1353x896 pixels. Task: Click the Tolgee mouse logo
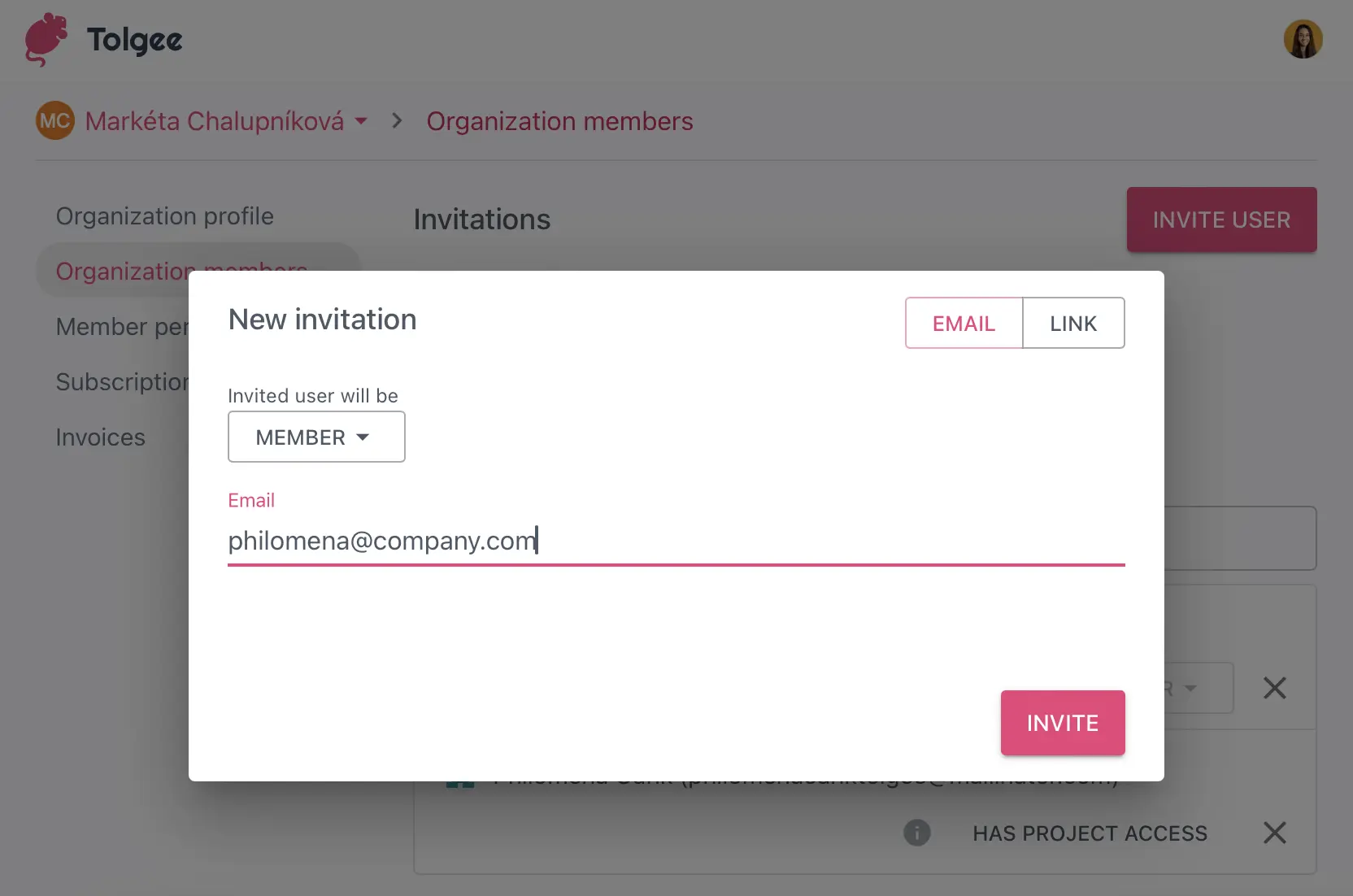(46, 38)
